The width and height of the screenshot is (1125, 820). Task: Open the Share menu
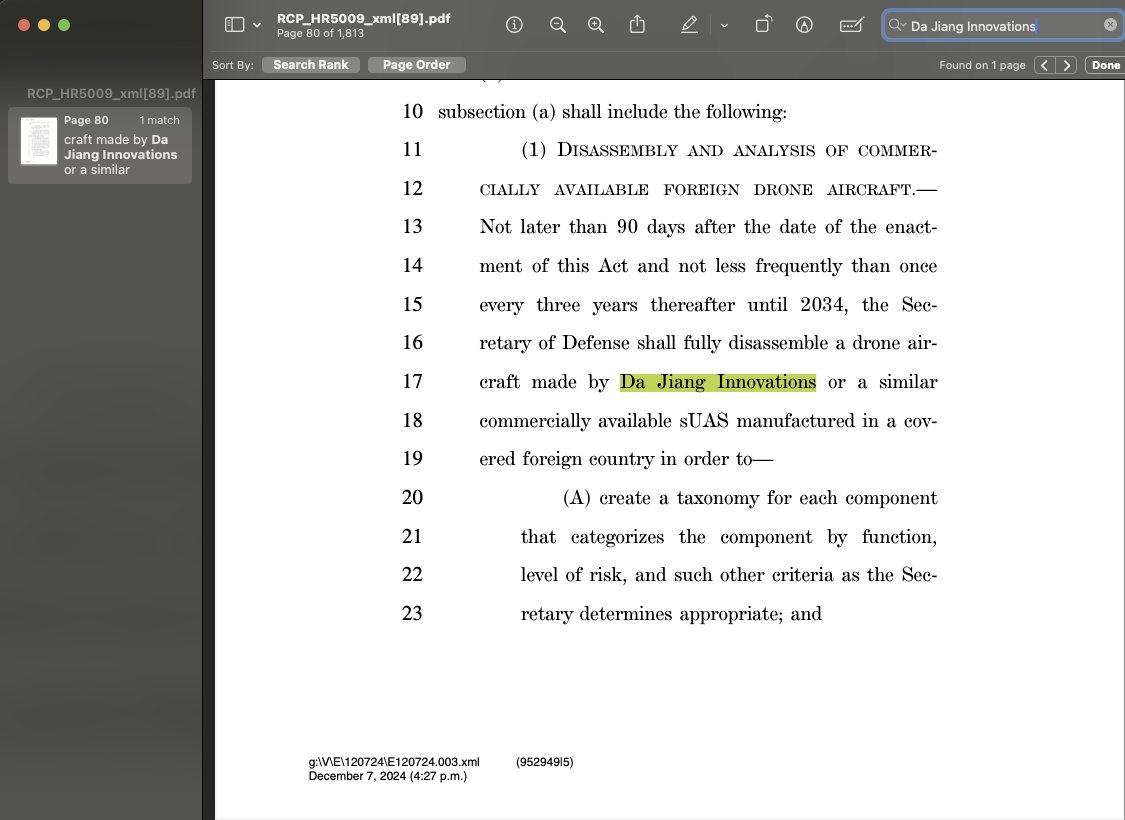pyautogui.click(x=637, y=24)
